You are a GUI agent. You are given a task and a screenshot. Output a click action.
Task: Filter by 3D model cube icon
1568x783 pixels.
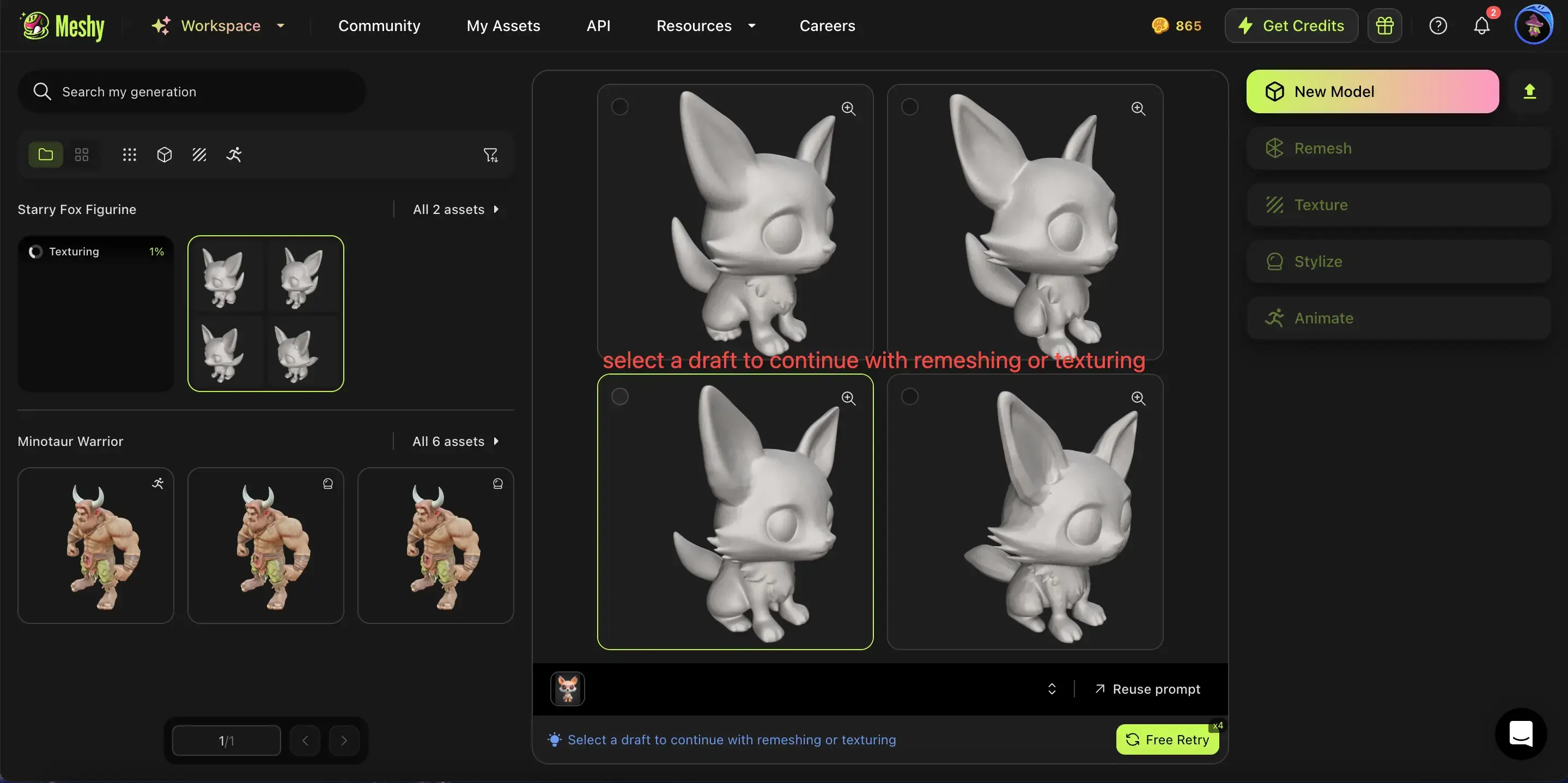[165, 155]
